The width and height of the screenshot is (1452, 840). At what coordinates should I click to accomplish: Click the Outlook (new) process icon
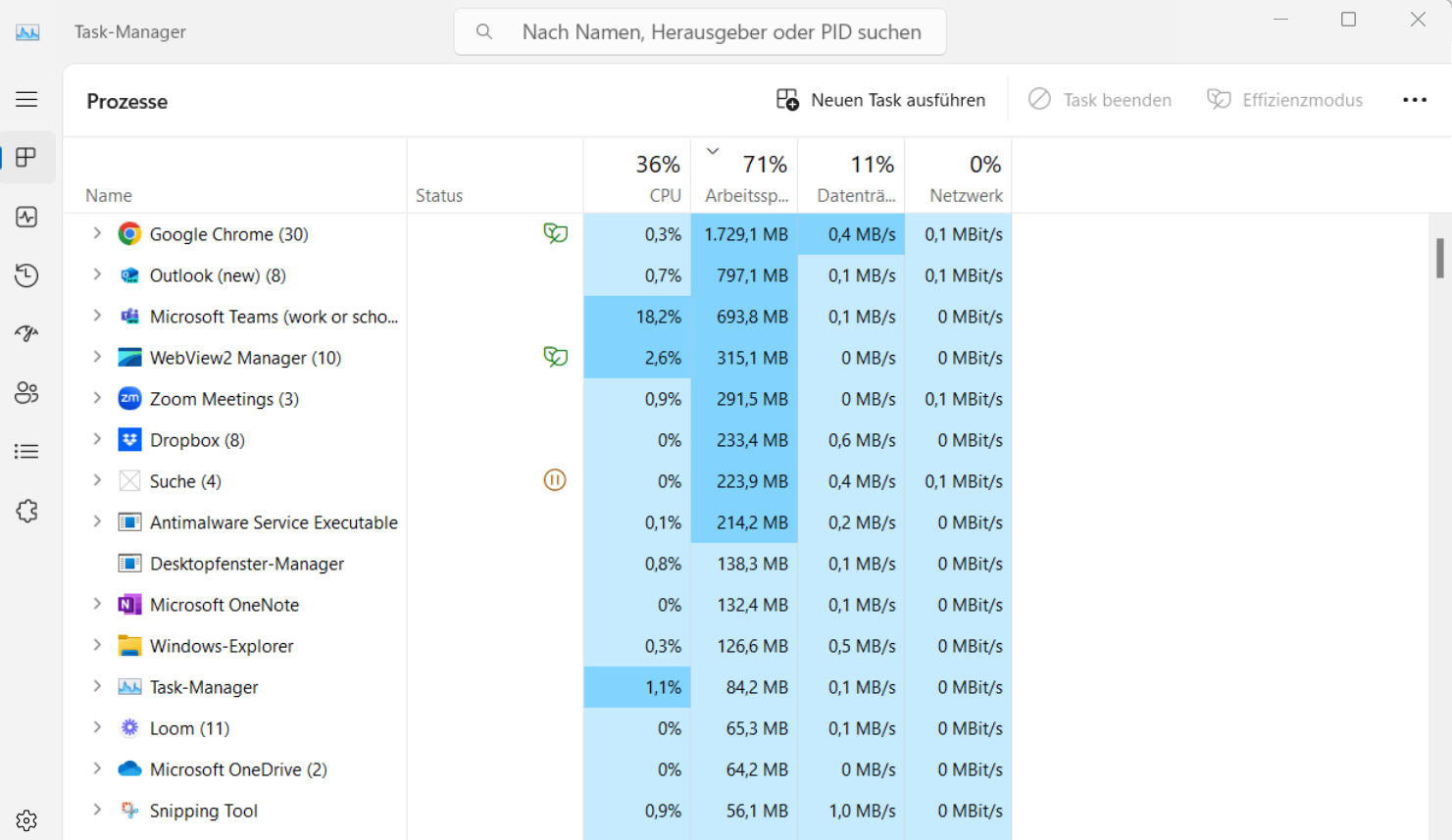tap(129, 275)
